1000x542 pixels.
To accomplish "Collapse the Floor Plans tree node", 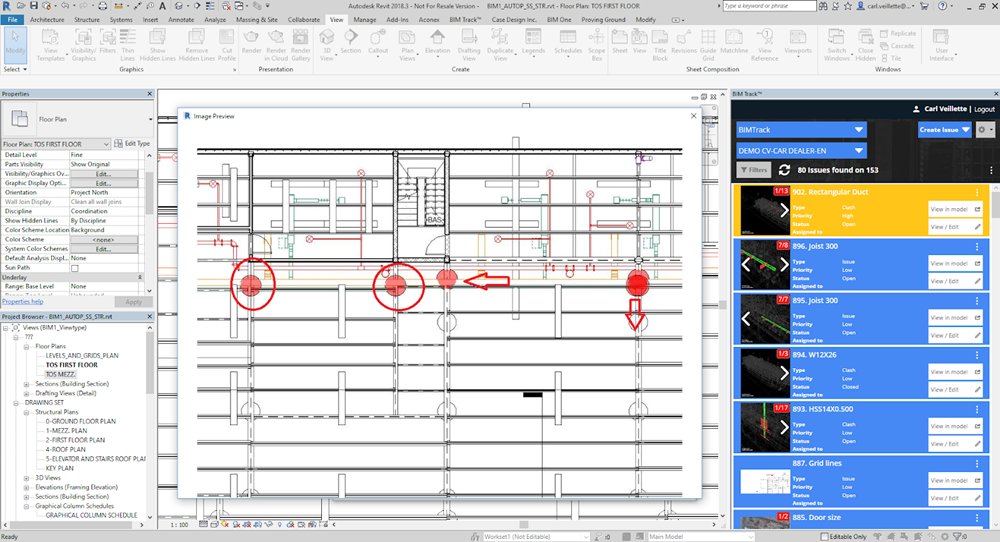I will pyautogui.click(x=27, y=346).
